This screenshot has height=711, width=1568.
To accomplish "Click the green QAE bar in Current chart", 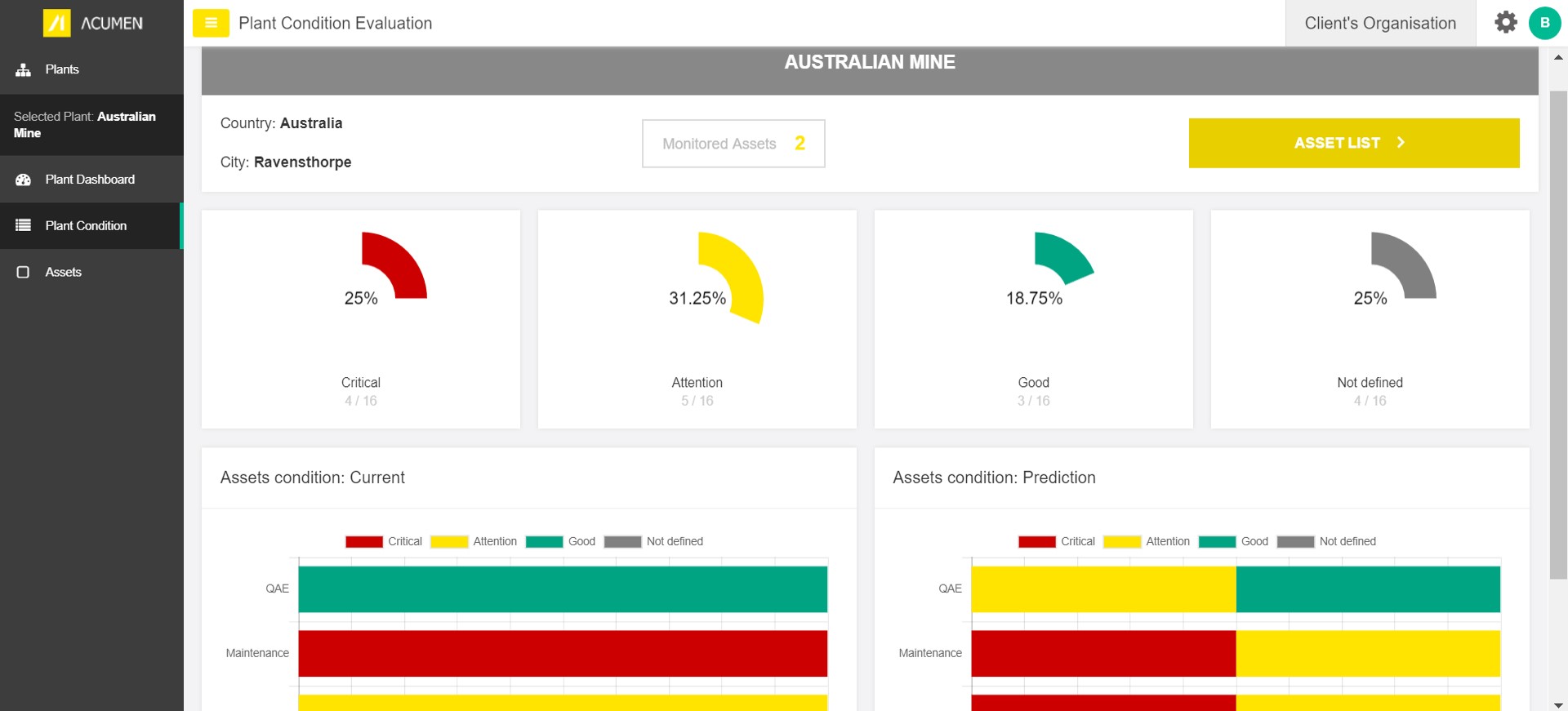I will [563, 589].
